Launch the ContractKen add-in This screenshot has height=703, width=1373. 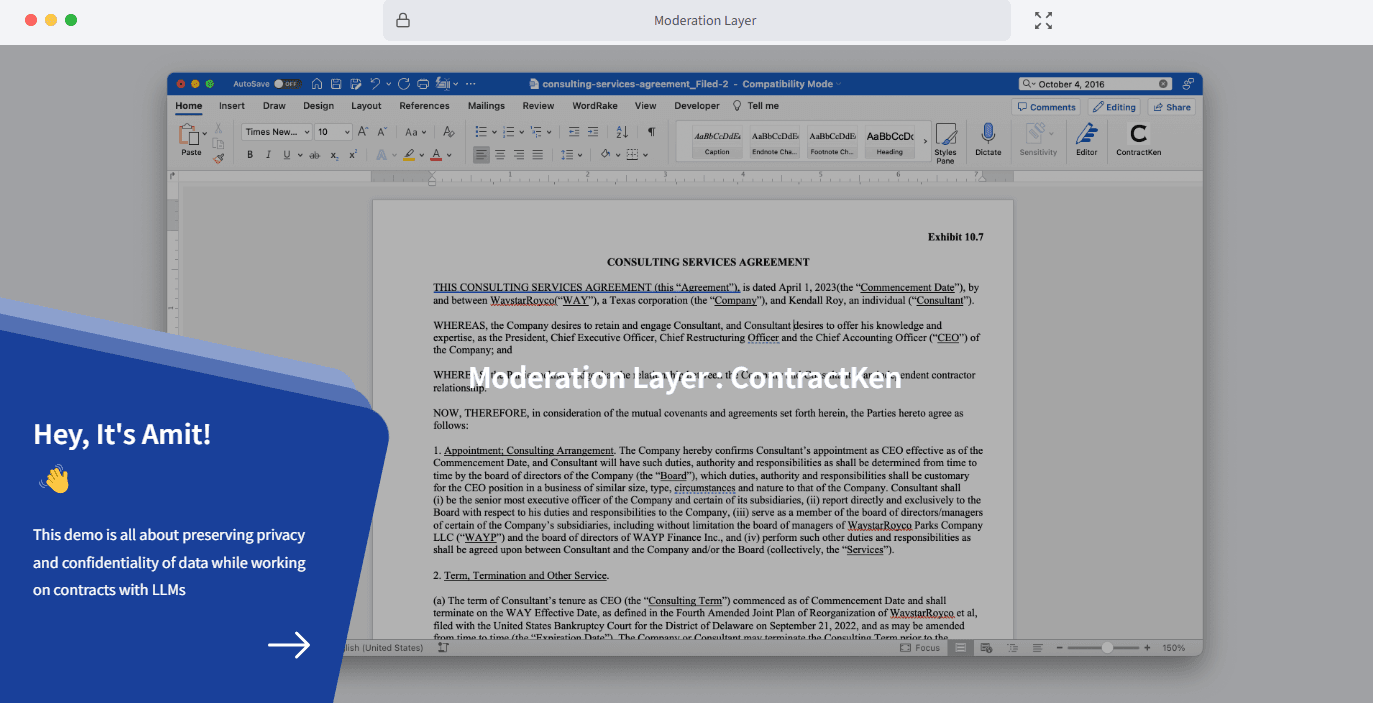click(x=1137, y=138)
